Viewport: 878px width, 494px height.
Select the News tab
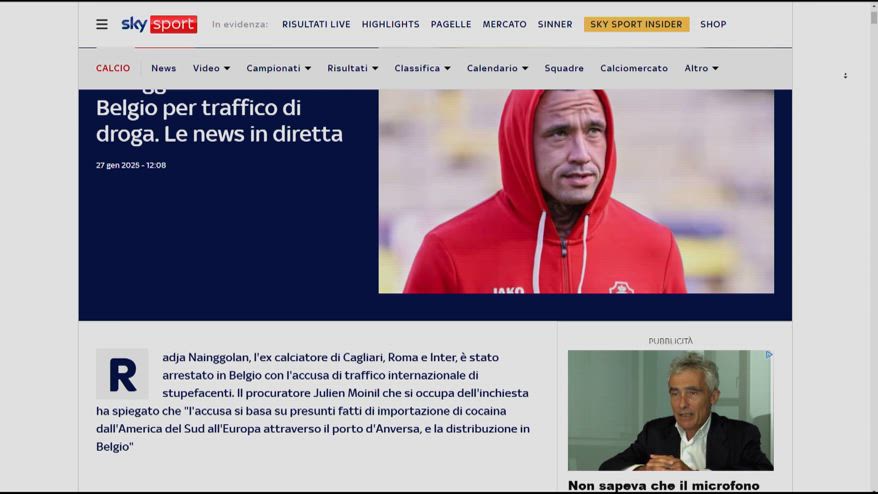click(x=164, y=68)
